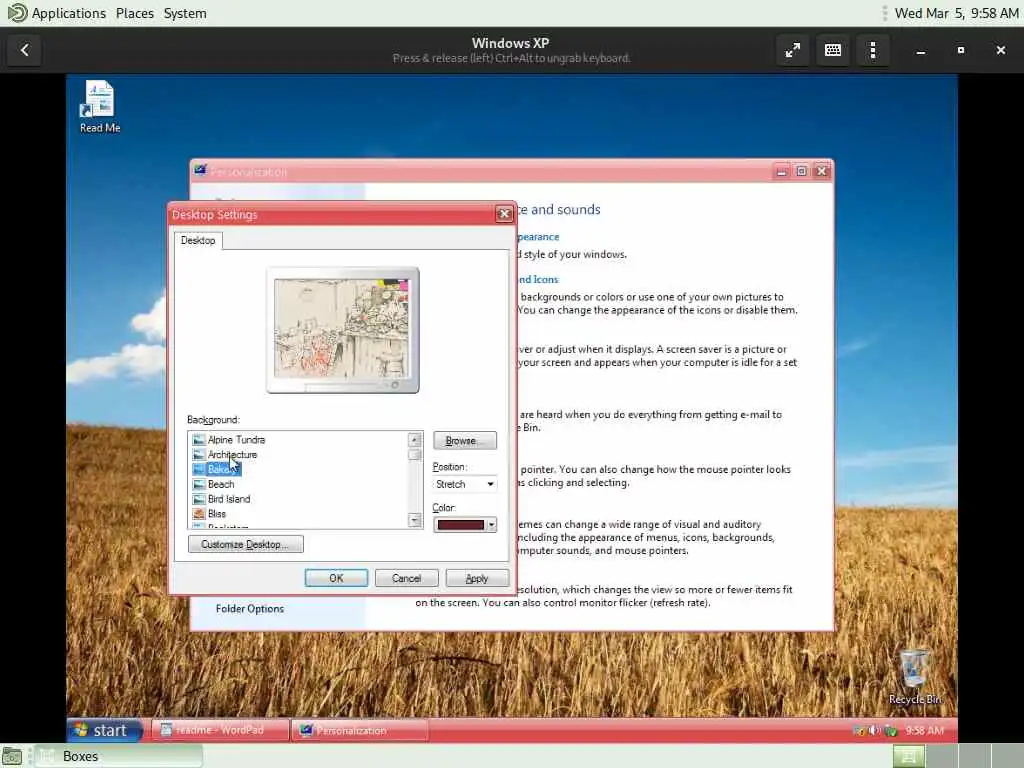
Task: Click the Windows flag logo on start button
Action: [x=81, y=729]
